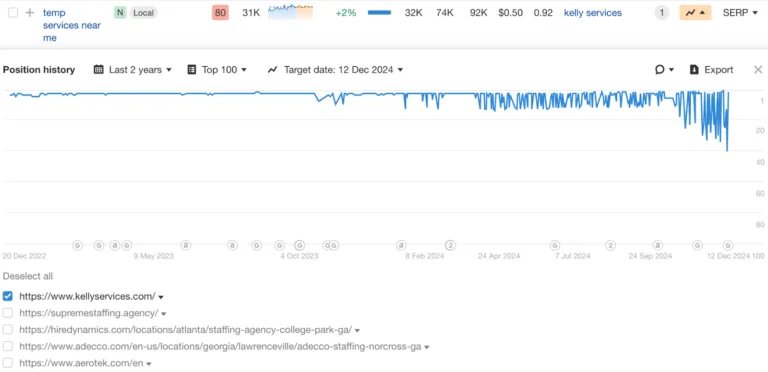Expand the caret next to kellyservices.com URL
768x372 pixels.
coord(161,297)
